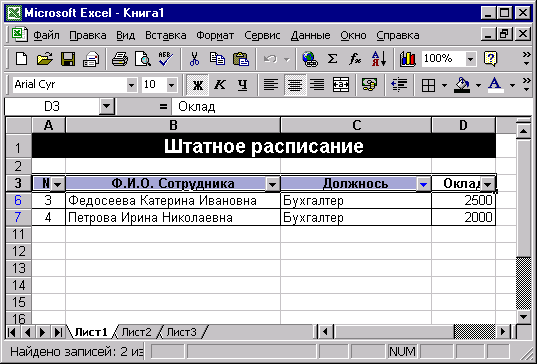Open the Формат menu

click(215, 35)
